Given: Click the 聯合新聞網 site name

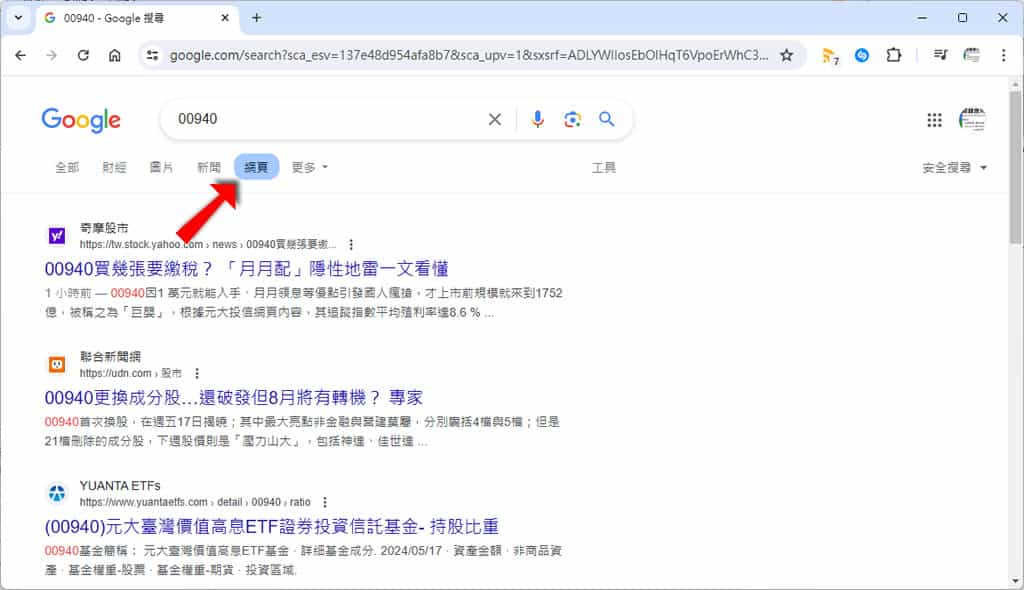Looking at the screenshot, I should pyautogui.click(x=110, y=357).
